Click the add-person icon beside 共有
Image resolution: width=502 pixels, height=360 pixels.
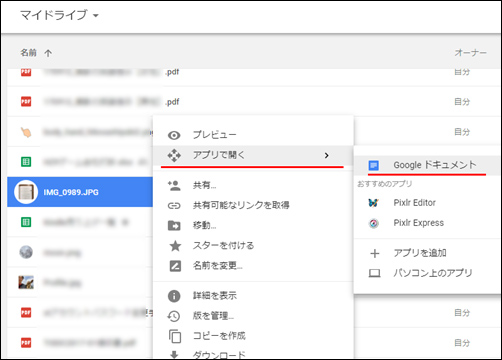(174, 185)
